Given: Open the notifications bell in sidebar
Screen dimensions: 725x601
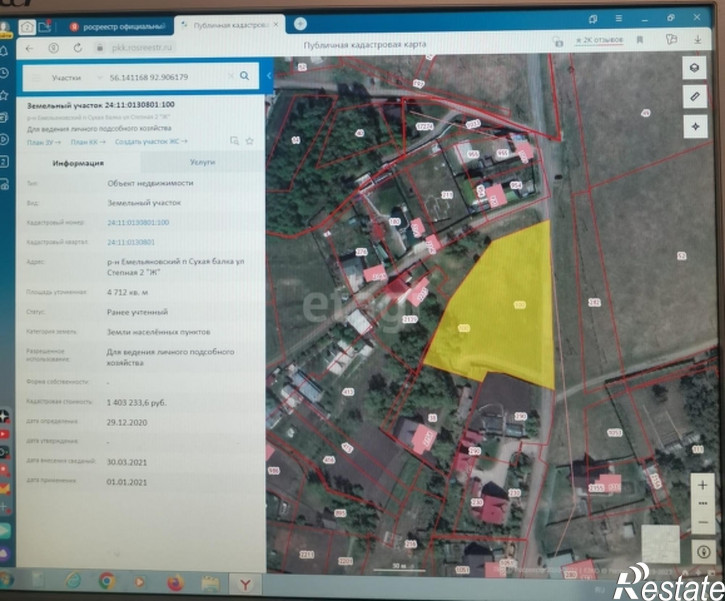Looking at the screenshot, I should 4,51.
